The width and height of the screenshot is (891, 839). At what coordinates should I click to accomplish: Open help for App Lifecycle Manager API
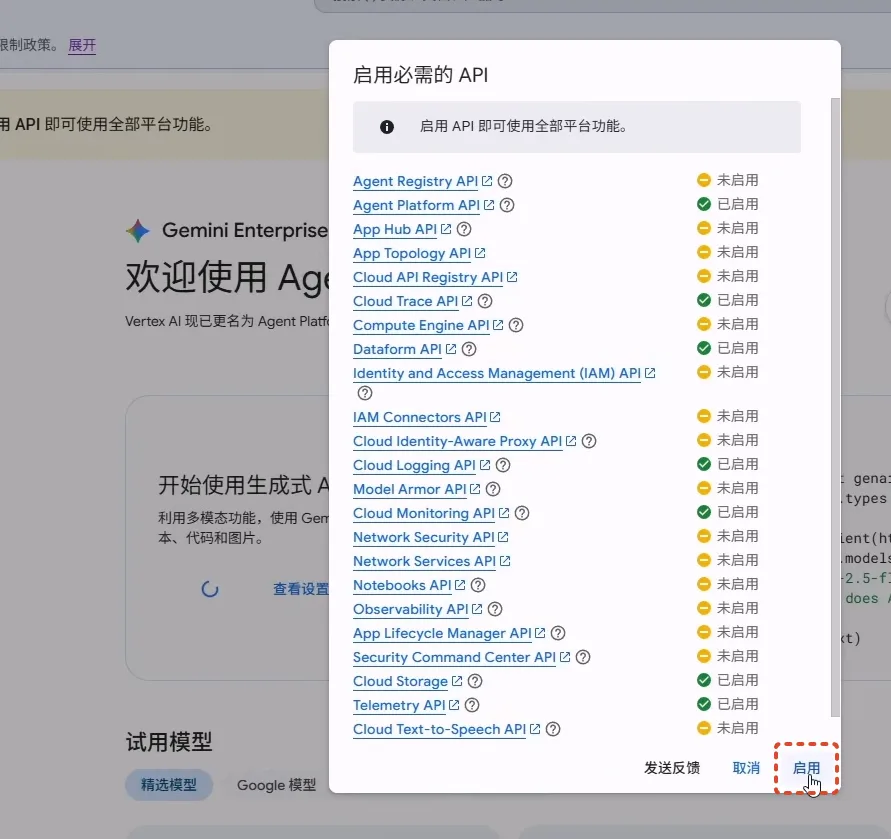point(558,633)
